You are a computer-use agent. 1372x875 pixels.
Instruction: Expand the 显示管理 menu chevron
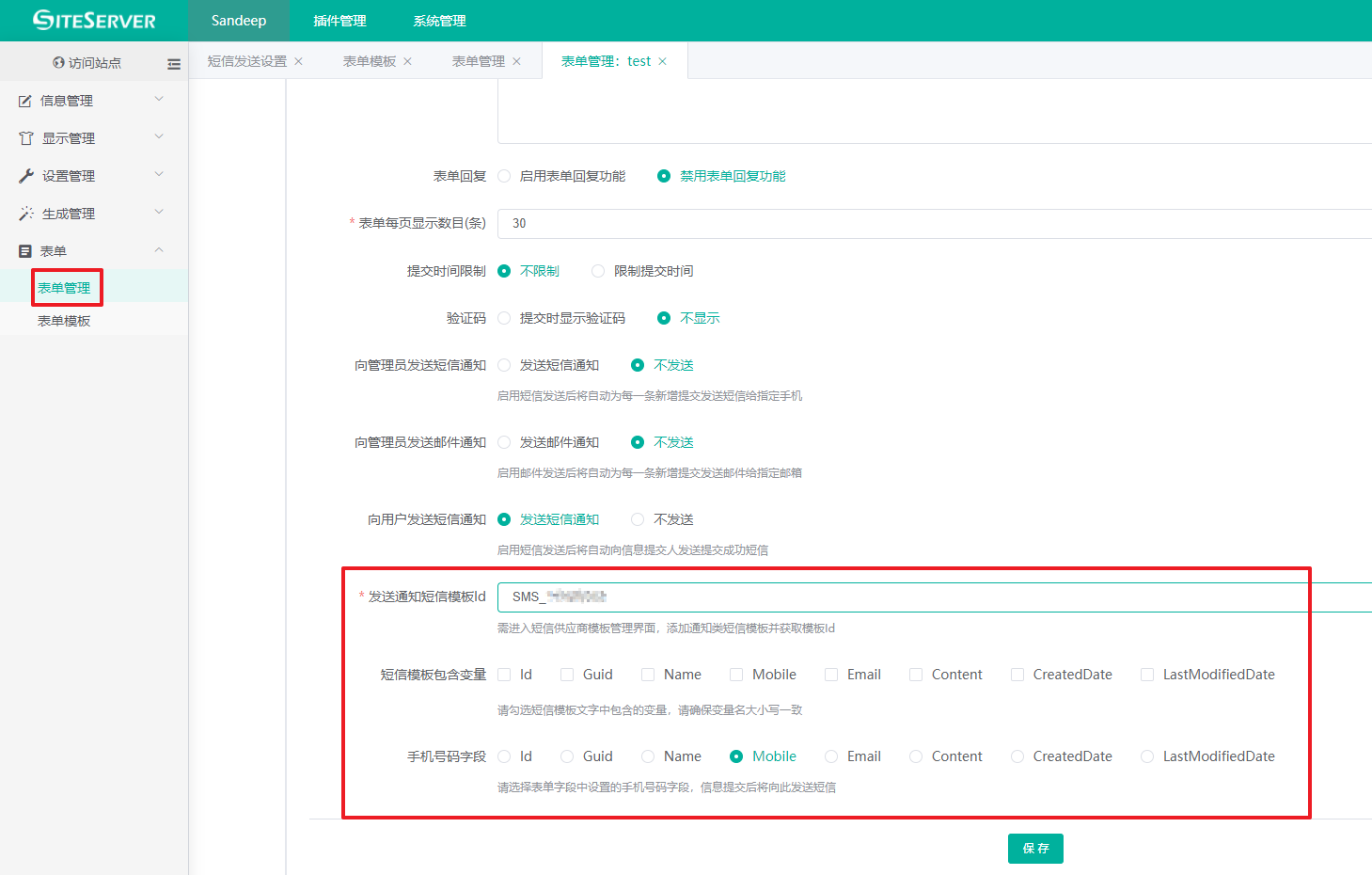(x=159, y=136)
